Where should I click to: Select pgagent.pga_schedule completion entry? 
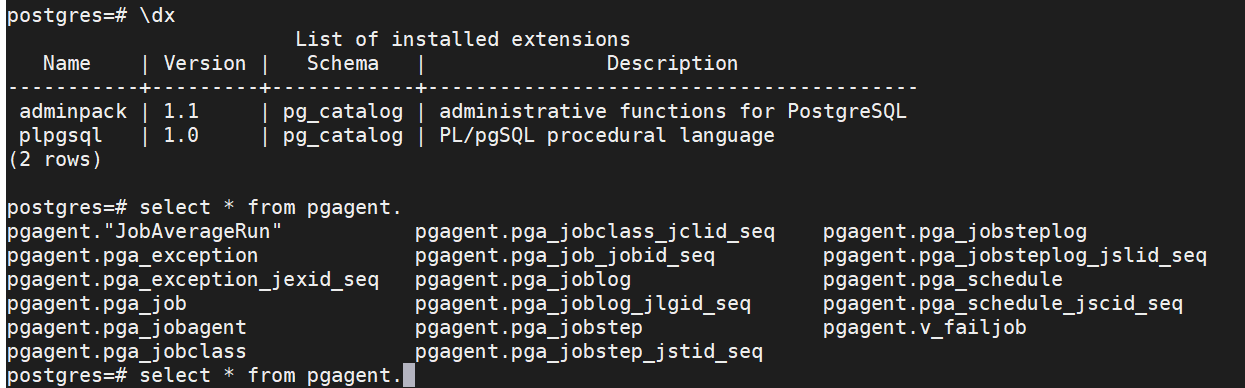pyautogui.click(x=943, y=280)
